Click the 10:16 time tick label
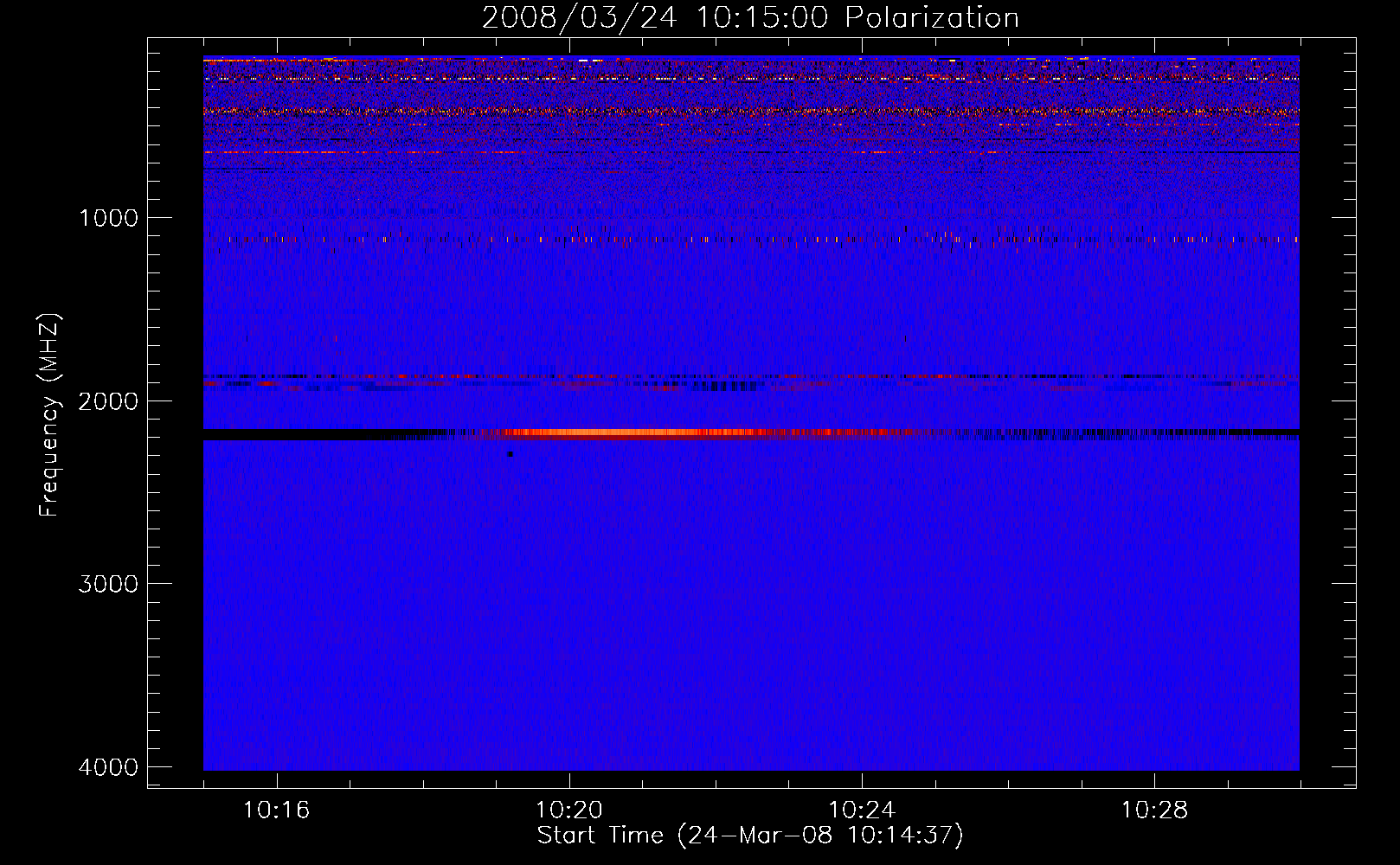The image size is (1400, 865). pyautogui.click(x=277, y=811)
